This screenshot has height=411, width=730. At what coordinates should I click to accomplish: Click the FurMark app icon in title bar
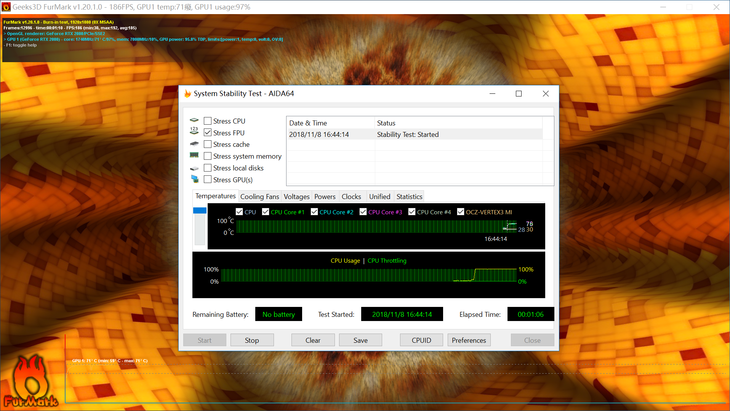point(6,7)
